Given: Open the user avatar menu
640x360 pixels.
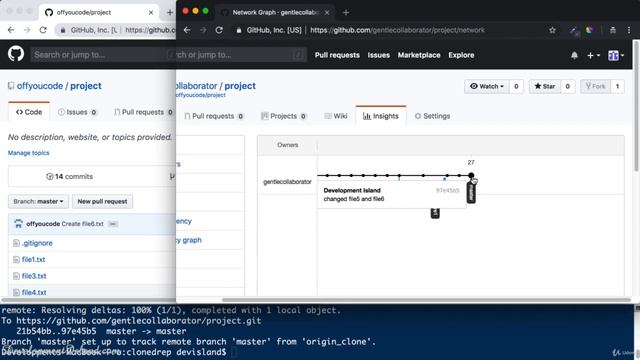Looking at the screenshot, I should click(x=616, y=55).
